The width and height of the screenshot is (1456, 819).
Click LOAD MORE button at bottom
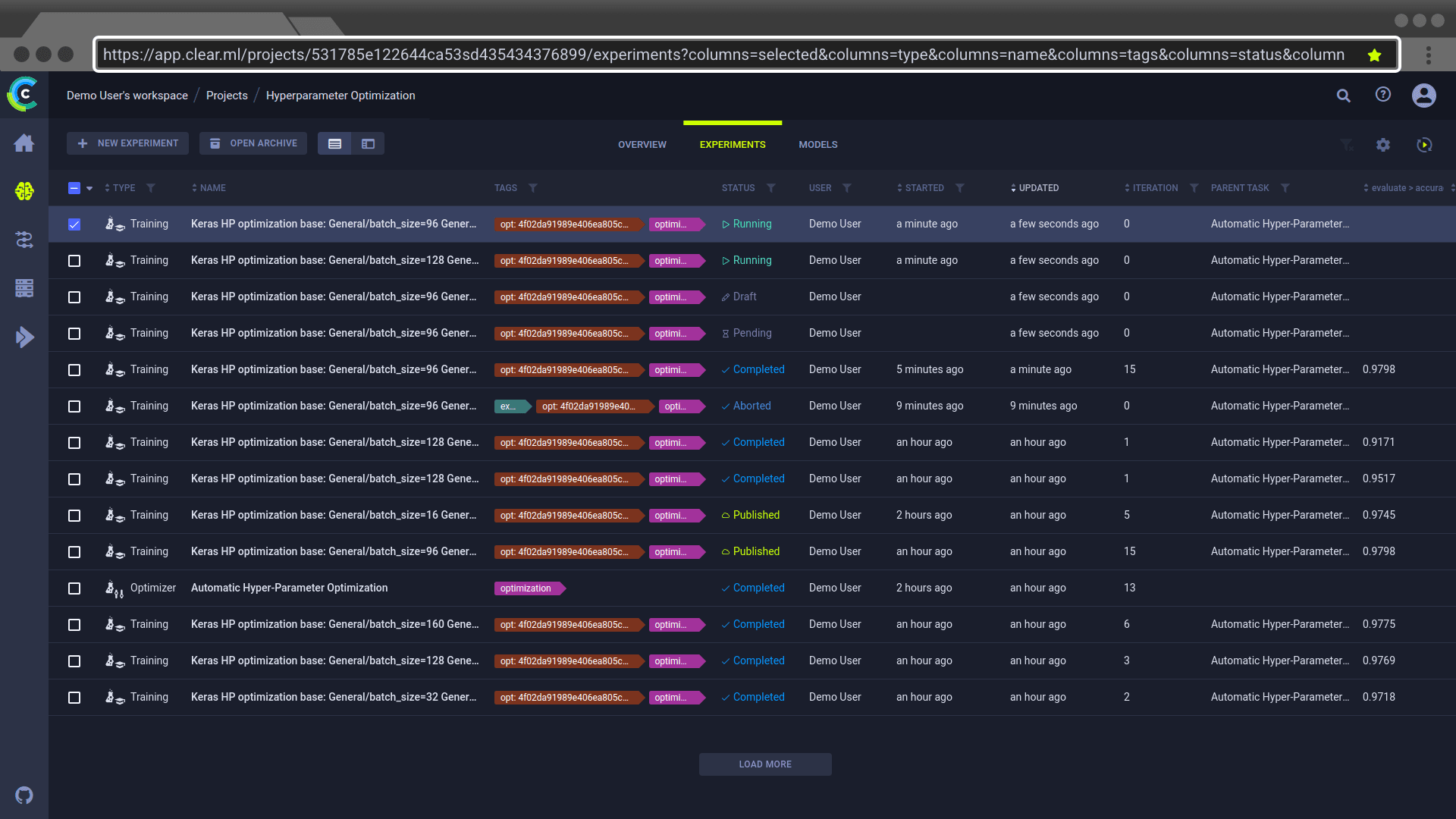point(765,764)
